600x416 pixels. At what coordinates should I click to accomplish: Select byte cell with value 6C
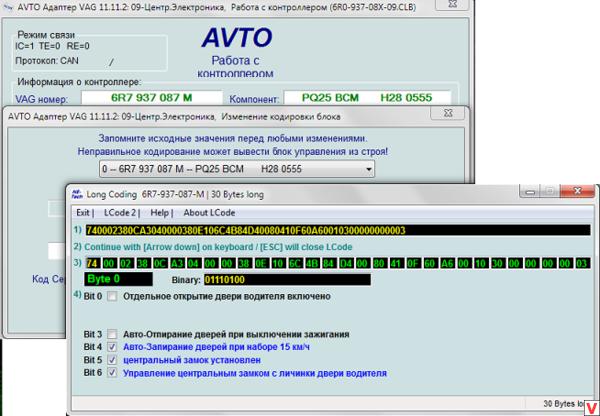[x=295, y=263]
